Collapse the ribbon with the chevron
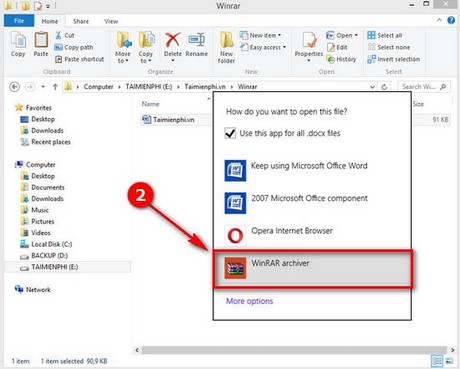Image resolution: width=460 pixels, height=369 pixels. pyautogui.click(x=439, y=20)
